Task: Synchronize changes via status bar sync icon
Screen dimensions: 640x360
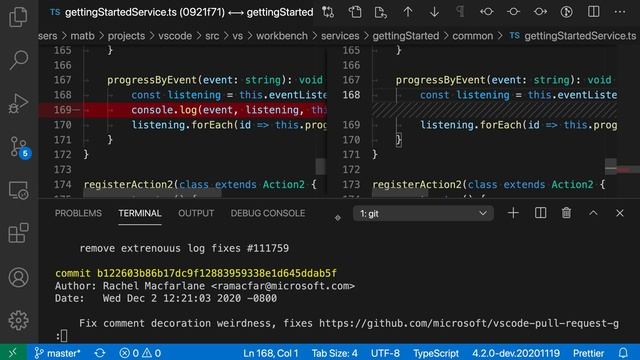Action: pos(100,353)
